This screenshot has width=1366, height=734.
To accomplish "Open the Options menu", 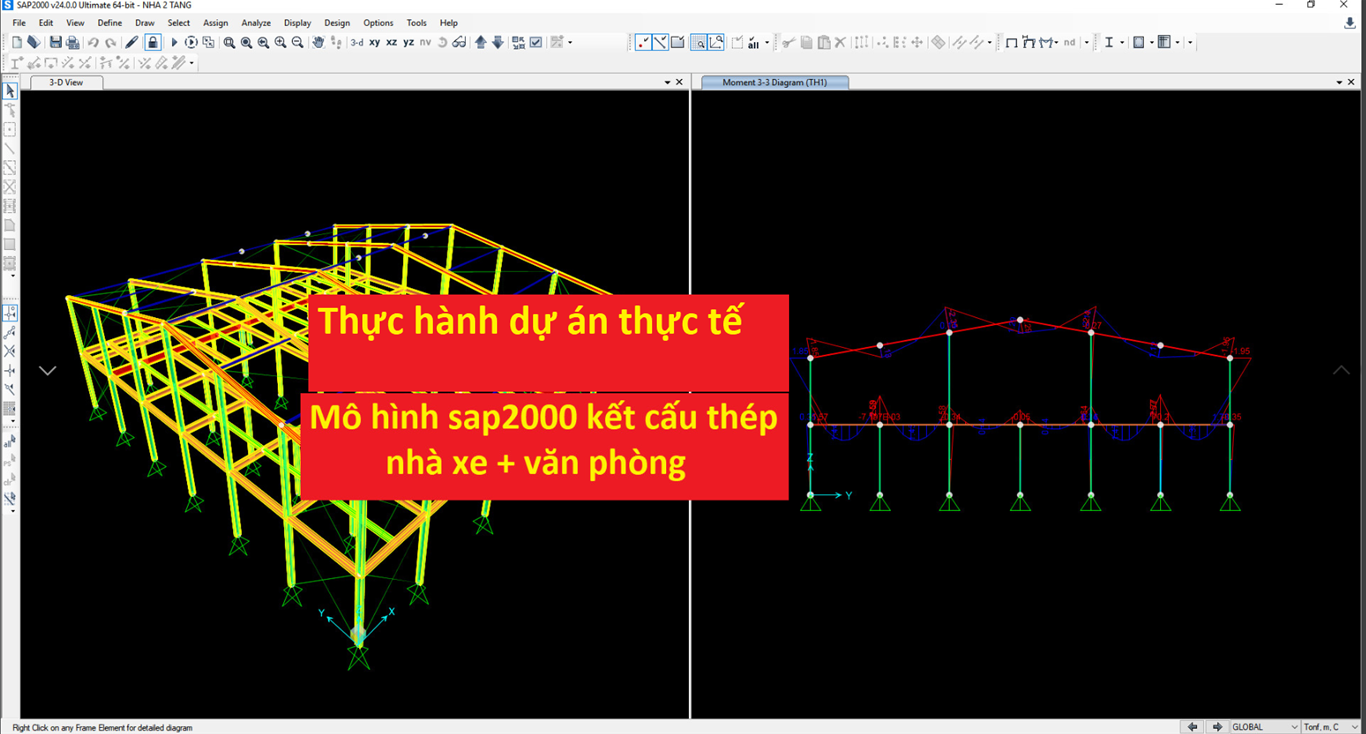I will pos(378,22).
